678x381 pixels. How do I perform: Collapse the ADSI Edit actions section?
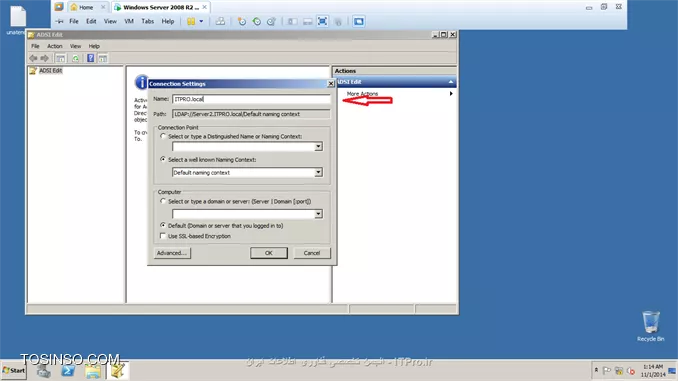pyautogui.click(x=451, y=82)
